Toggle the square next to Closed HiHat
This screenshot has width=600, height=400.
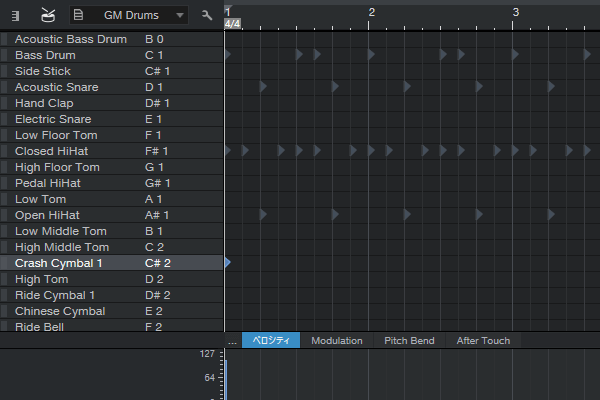pyautogui.click(x=5, y=151)
